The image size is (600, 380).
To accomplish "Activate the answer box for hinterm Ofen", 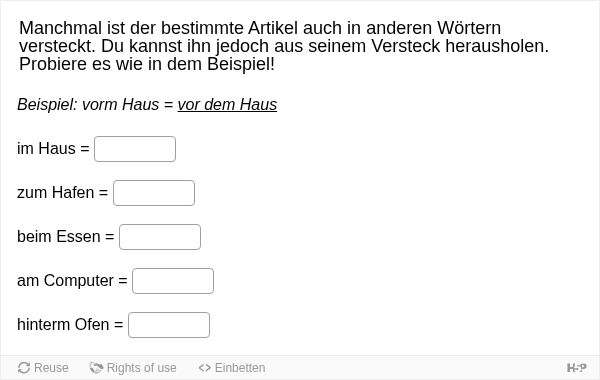I will (x=169, y=325).
